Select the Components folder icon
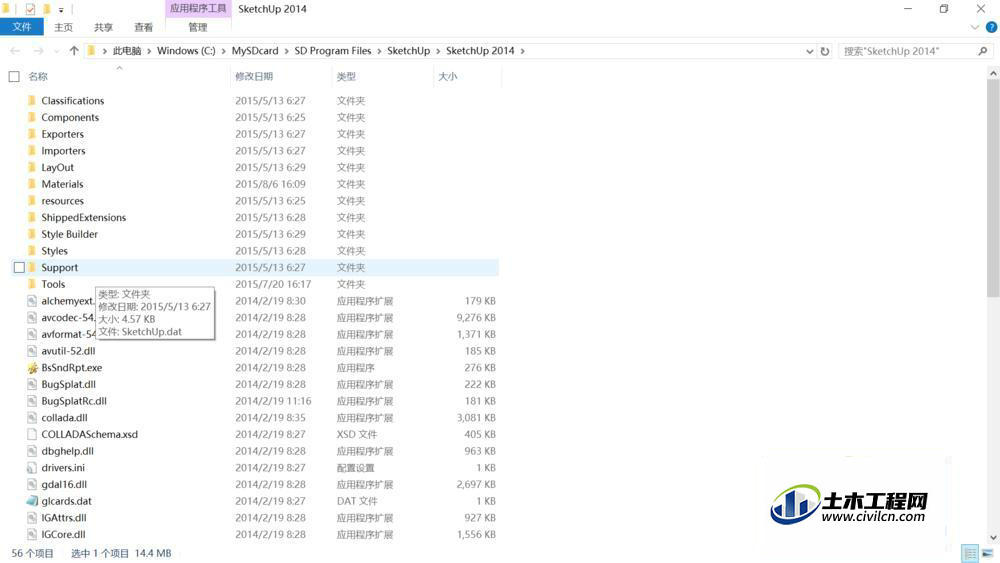 click(32, 117)
